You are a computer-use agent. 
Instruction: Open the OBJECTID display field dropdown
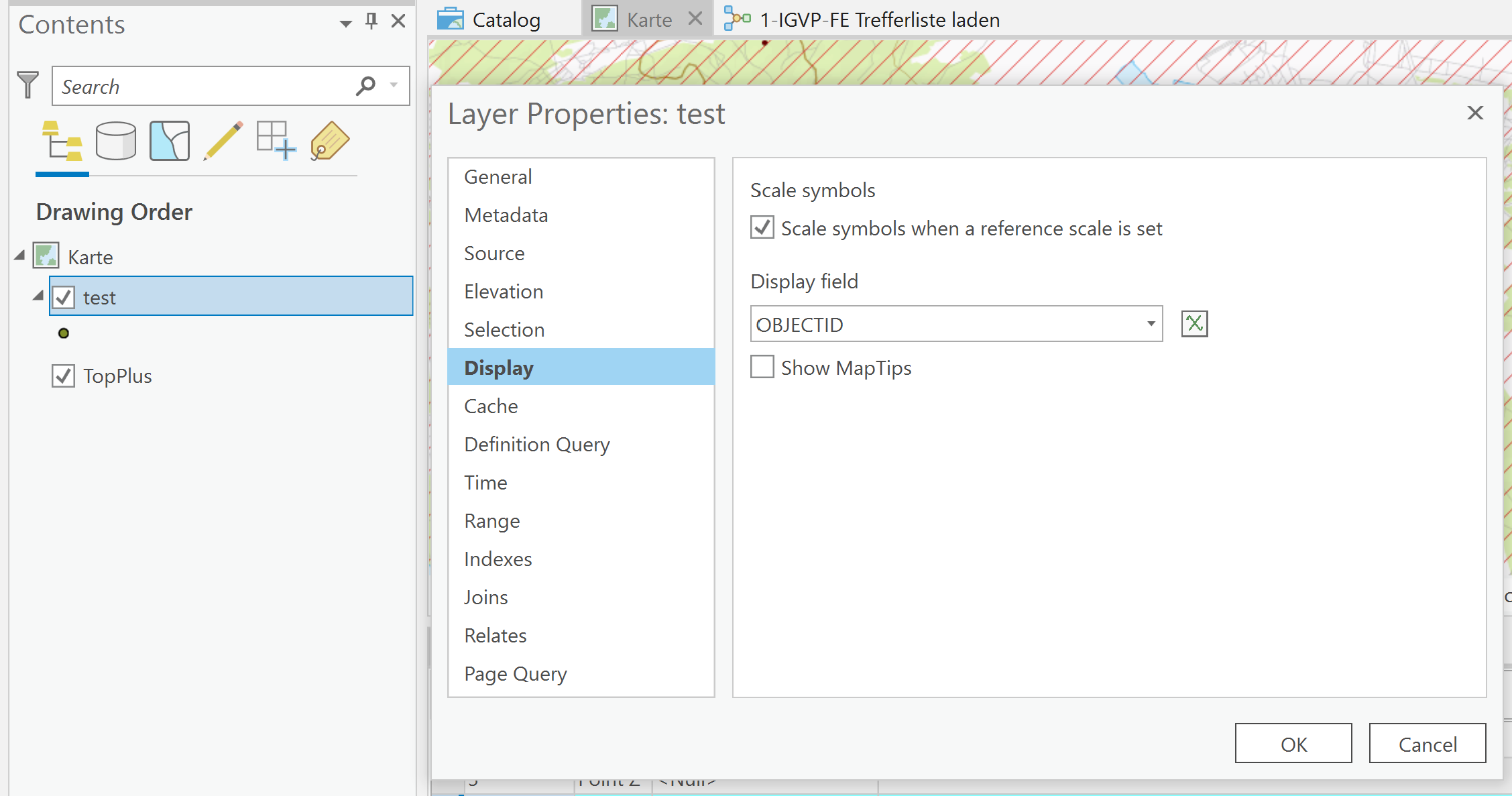tap(1151, 324)
